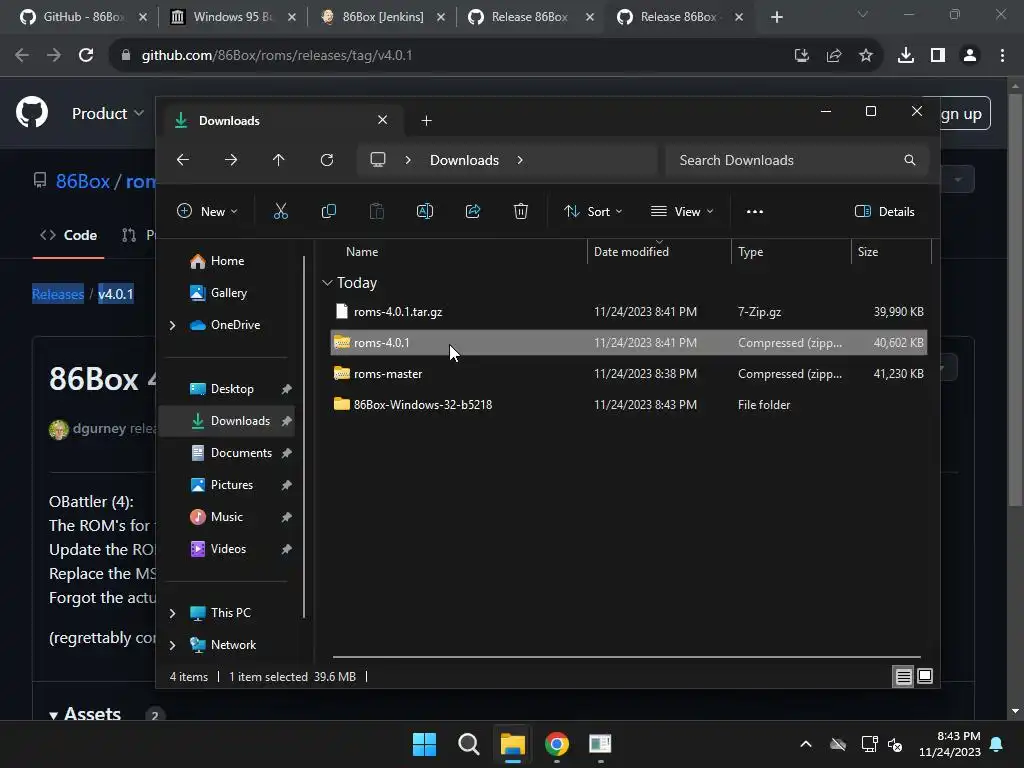Open the Code tab on GitHub page
The height and width of the screenshot is (768, 1024).
click(x=69, y=235)
